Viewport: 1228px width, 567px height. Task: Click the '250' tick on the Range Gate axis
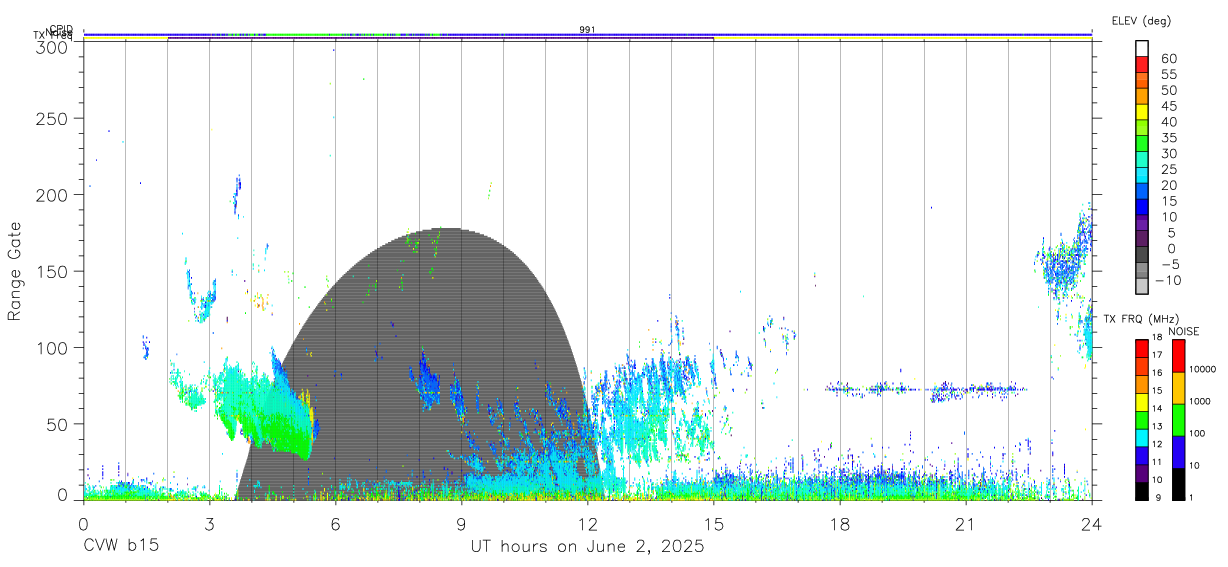click(x=52, y=119)
